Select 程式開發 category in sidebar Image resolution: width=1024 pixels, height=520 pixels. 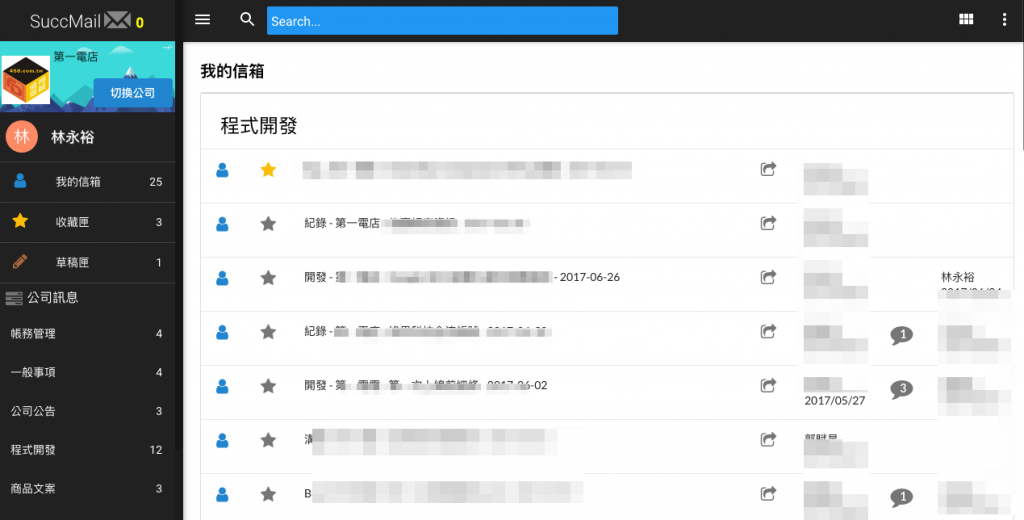click(x=88, y=449)
